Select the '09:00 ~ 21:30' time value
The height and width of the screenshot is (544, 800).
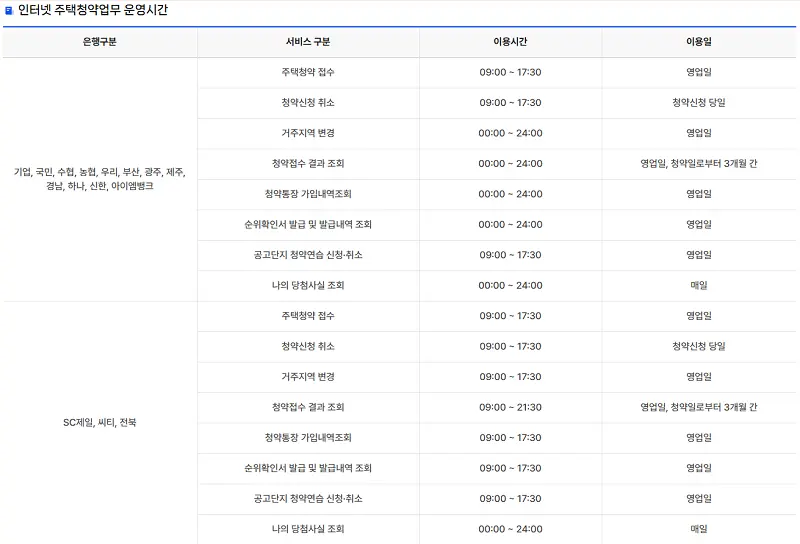tap(510, 407)
